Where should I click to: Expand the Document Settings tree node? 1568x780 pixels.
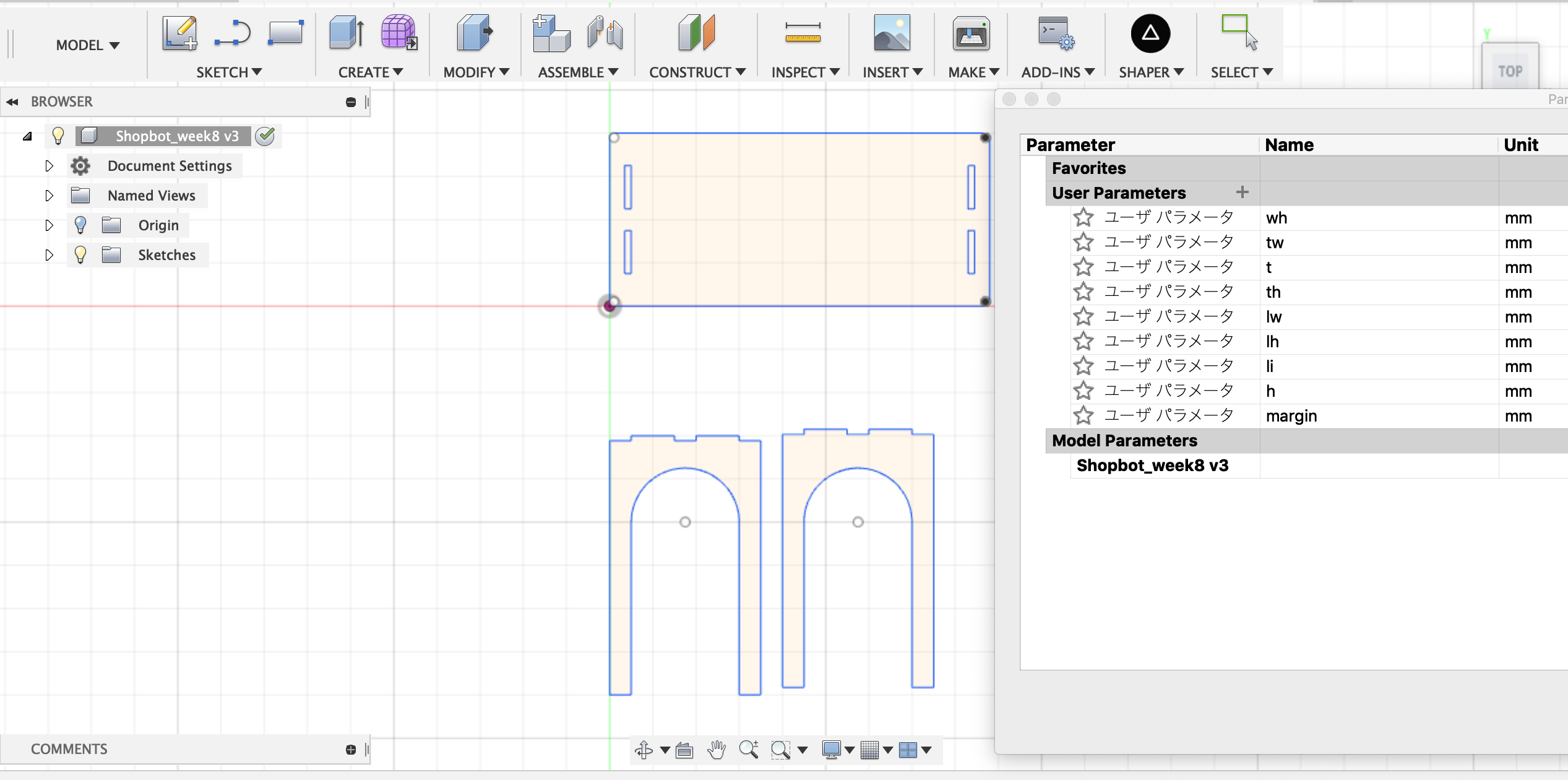click(50, 166)
